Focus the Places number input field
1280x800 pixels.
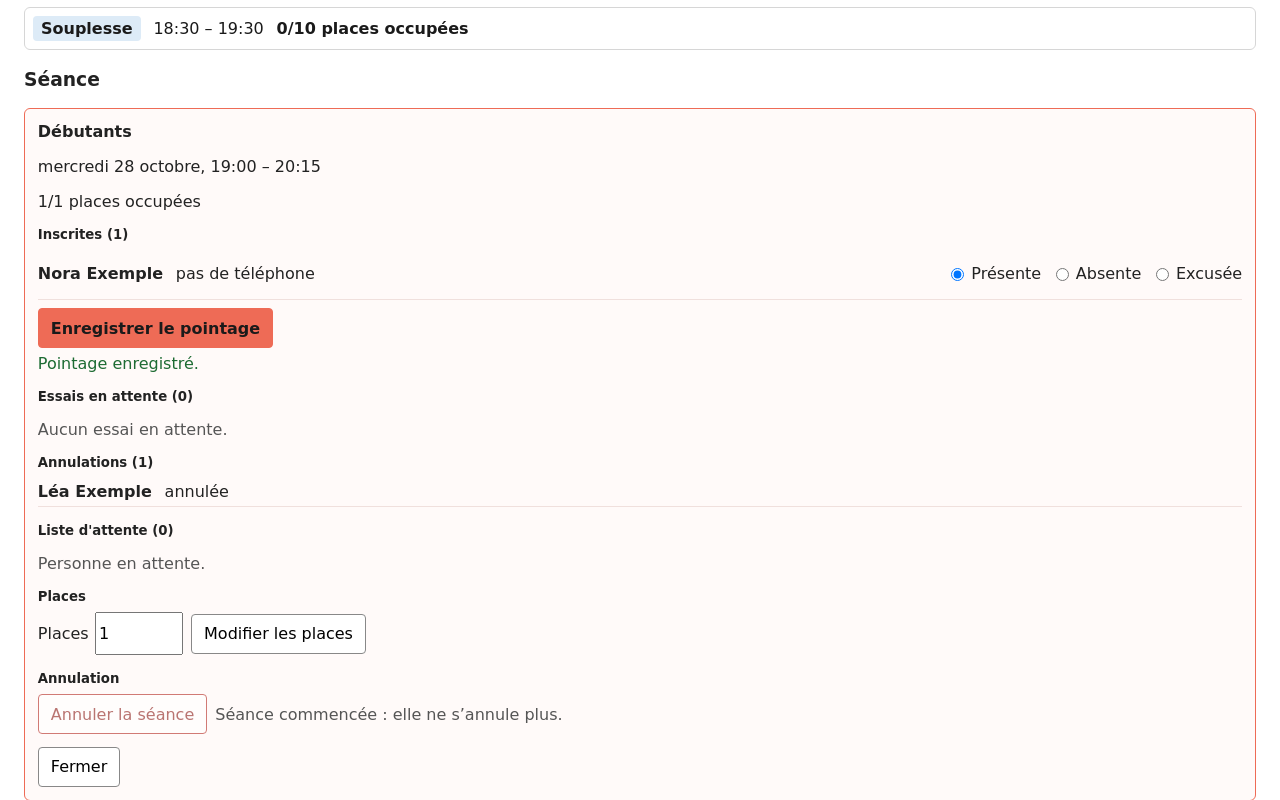pyautogui.click(x=139, y=634)
